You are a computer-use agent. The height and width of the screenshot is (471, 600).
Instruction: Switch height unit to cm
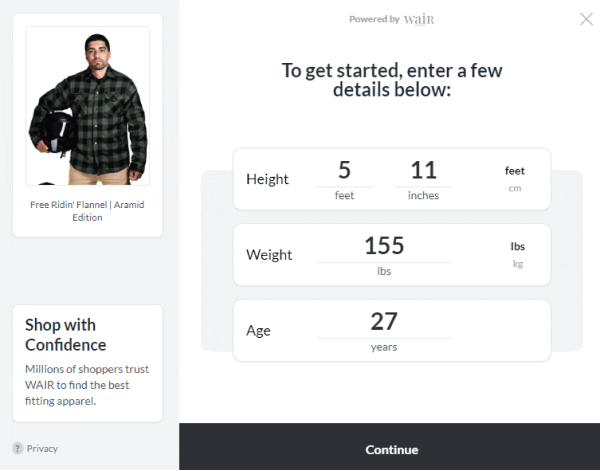(x=514, y=188)
